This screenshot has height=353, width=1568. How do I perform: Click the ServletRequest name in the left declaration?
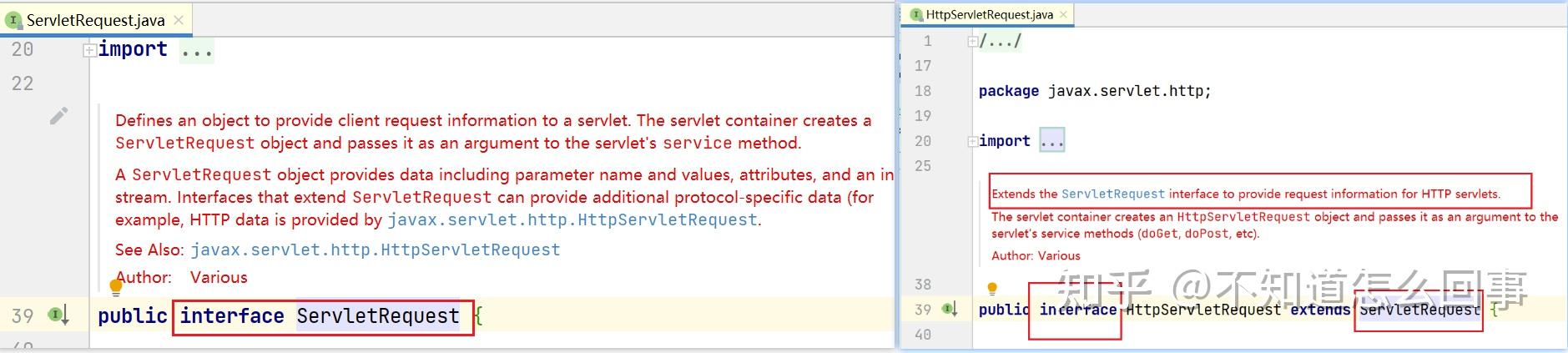pyautogui.click(x=377, y=316)
